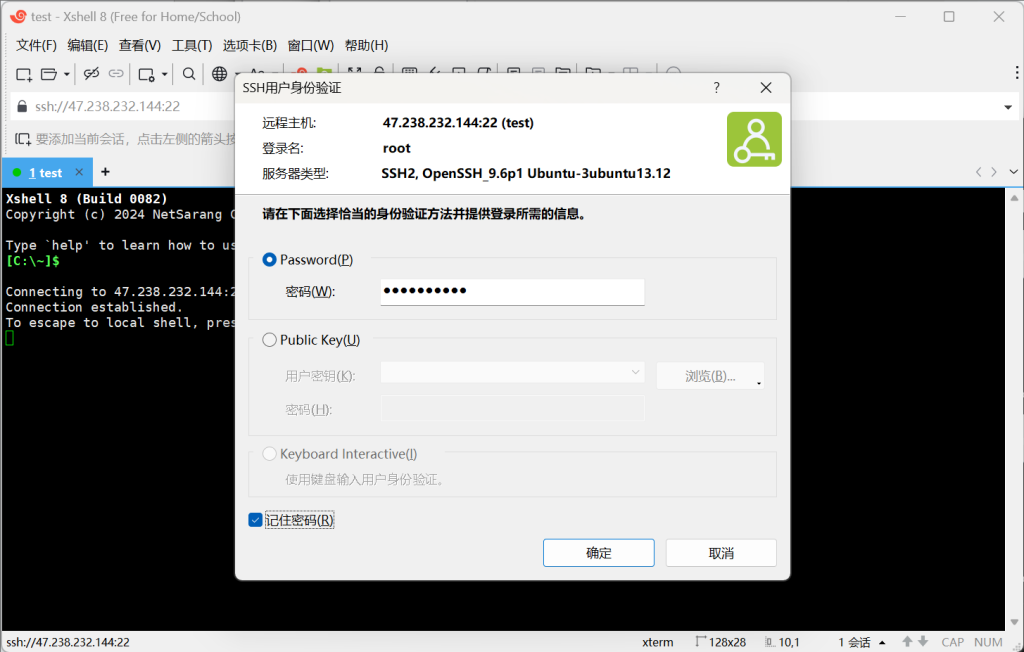Open the 帮助(H) menu

(366, 45)
